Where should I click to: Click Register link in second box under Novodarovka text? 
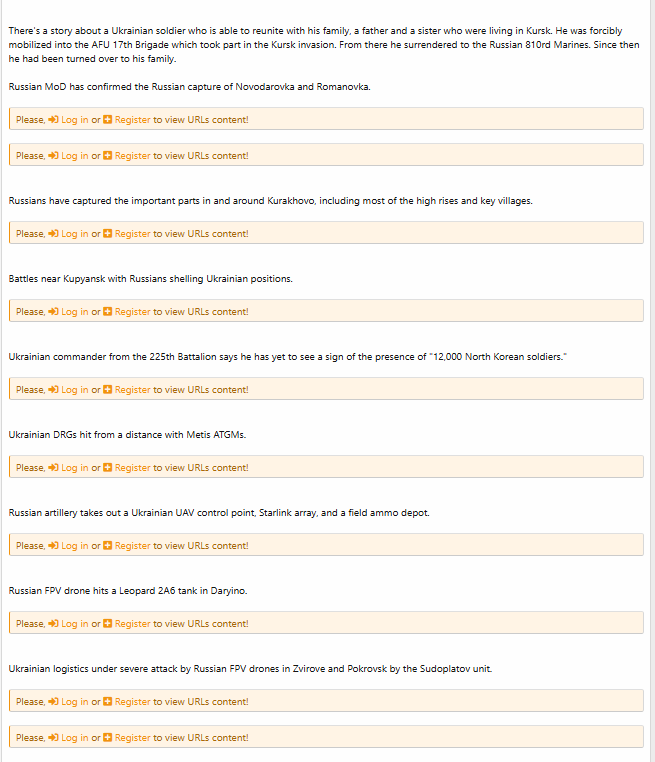click(x=132, y=156)
